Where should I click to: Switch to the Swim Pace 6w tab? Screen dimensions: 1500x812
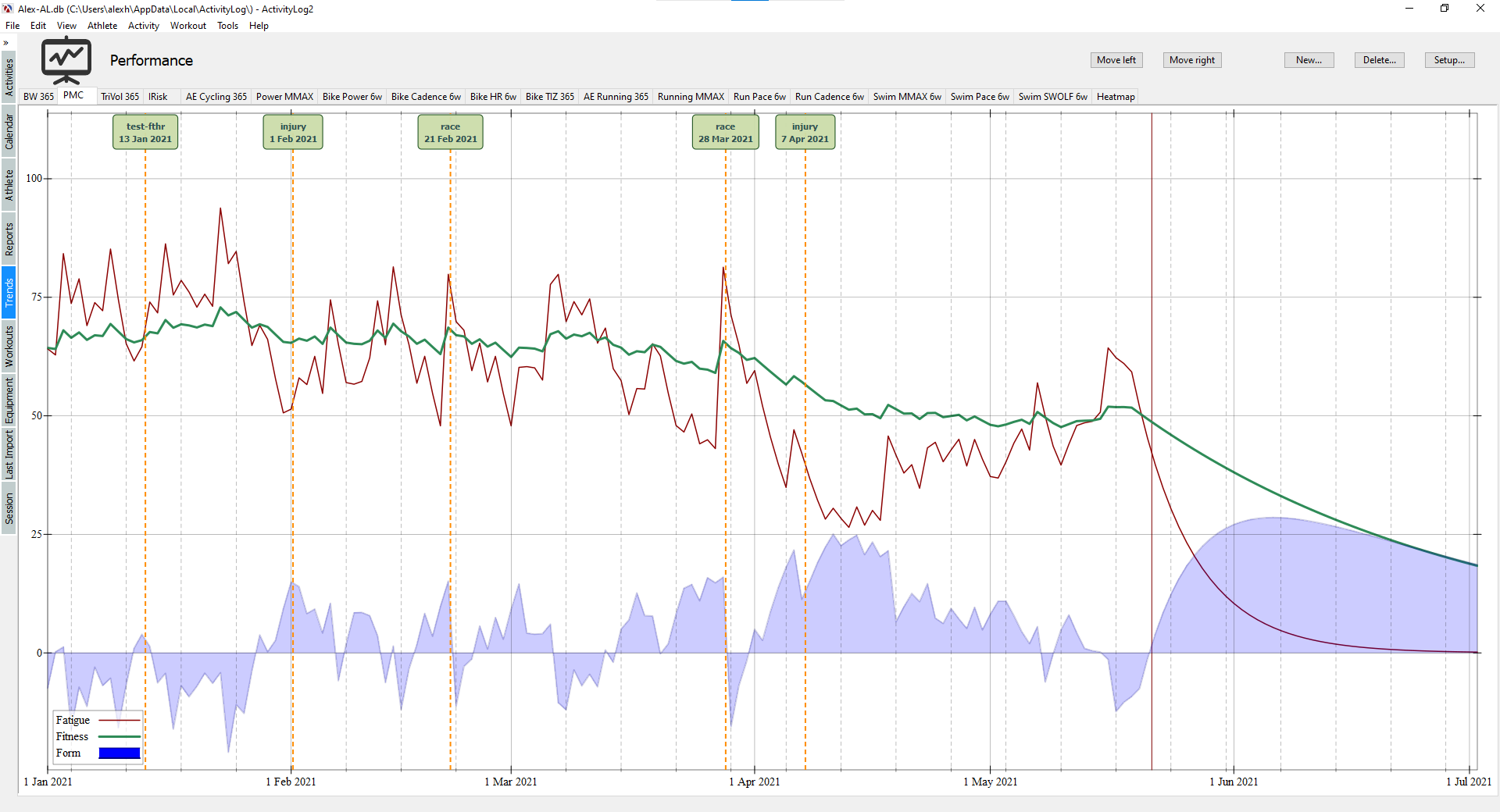click(x=980, y=97)
